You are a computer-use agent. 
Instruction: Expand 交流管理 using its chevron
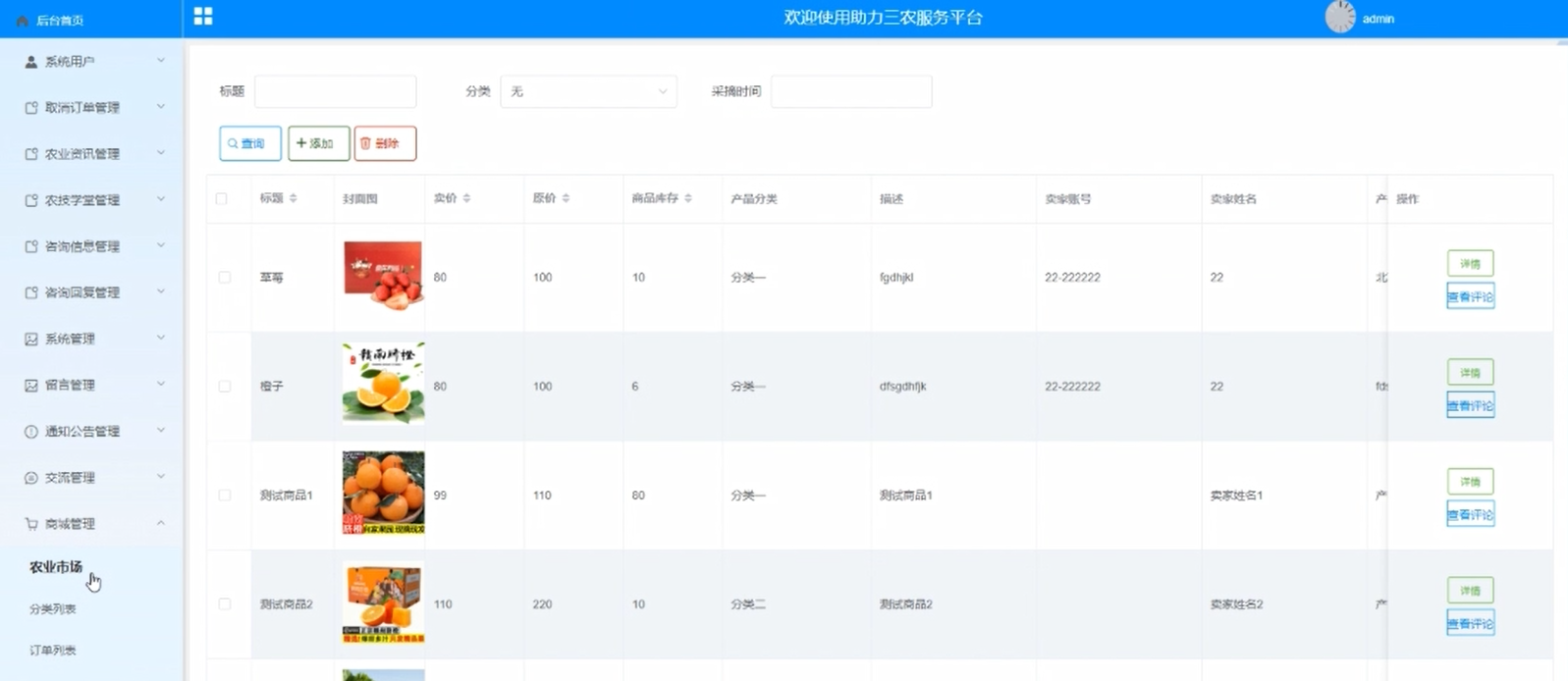click(161, 477)
